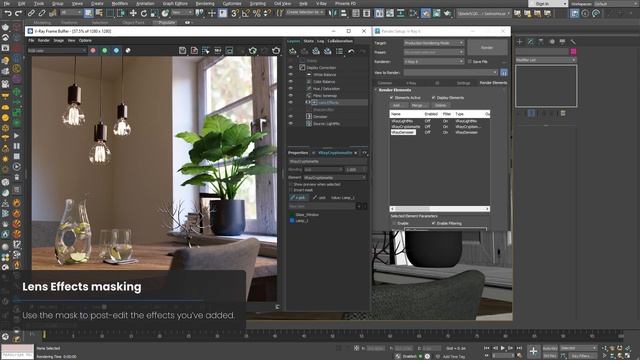Click region render icon in Frame Buffer
The width and height of the screenshot is (640, 360).
pos(206,51)
